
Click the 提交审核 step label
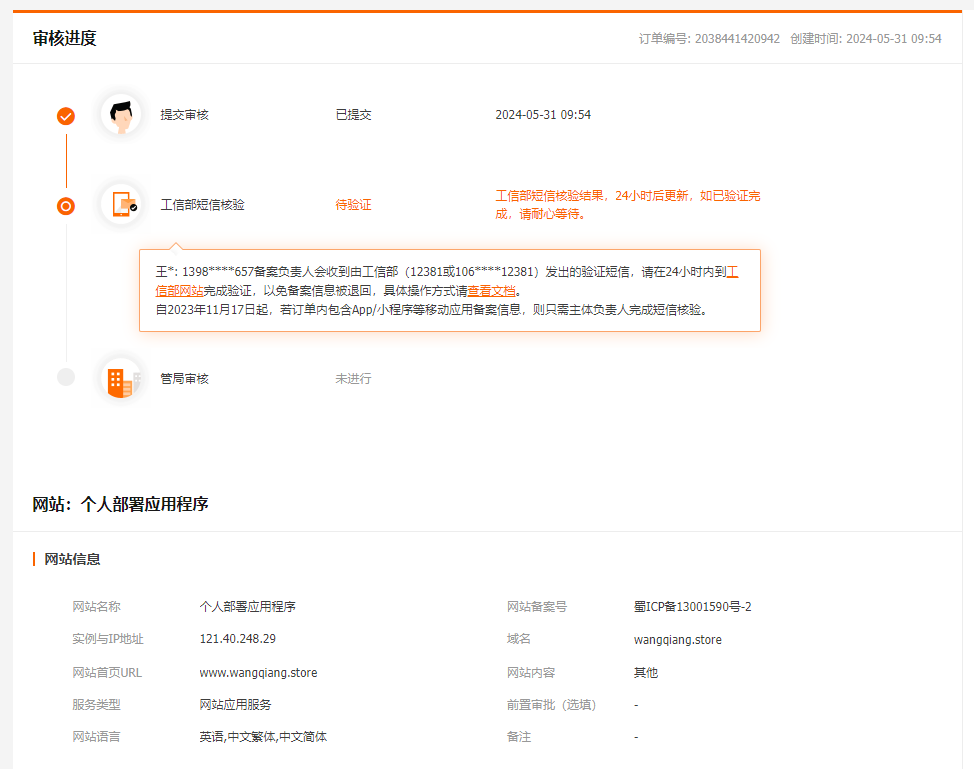click(184, 115)
